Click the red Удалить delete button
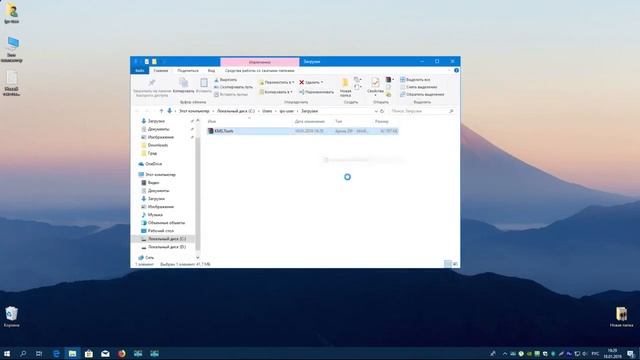 coord(311,82)
